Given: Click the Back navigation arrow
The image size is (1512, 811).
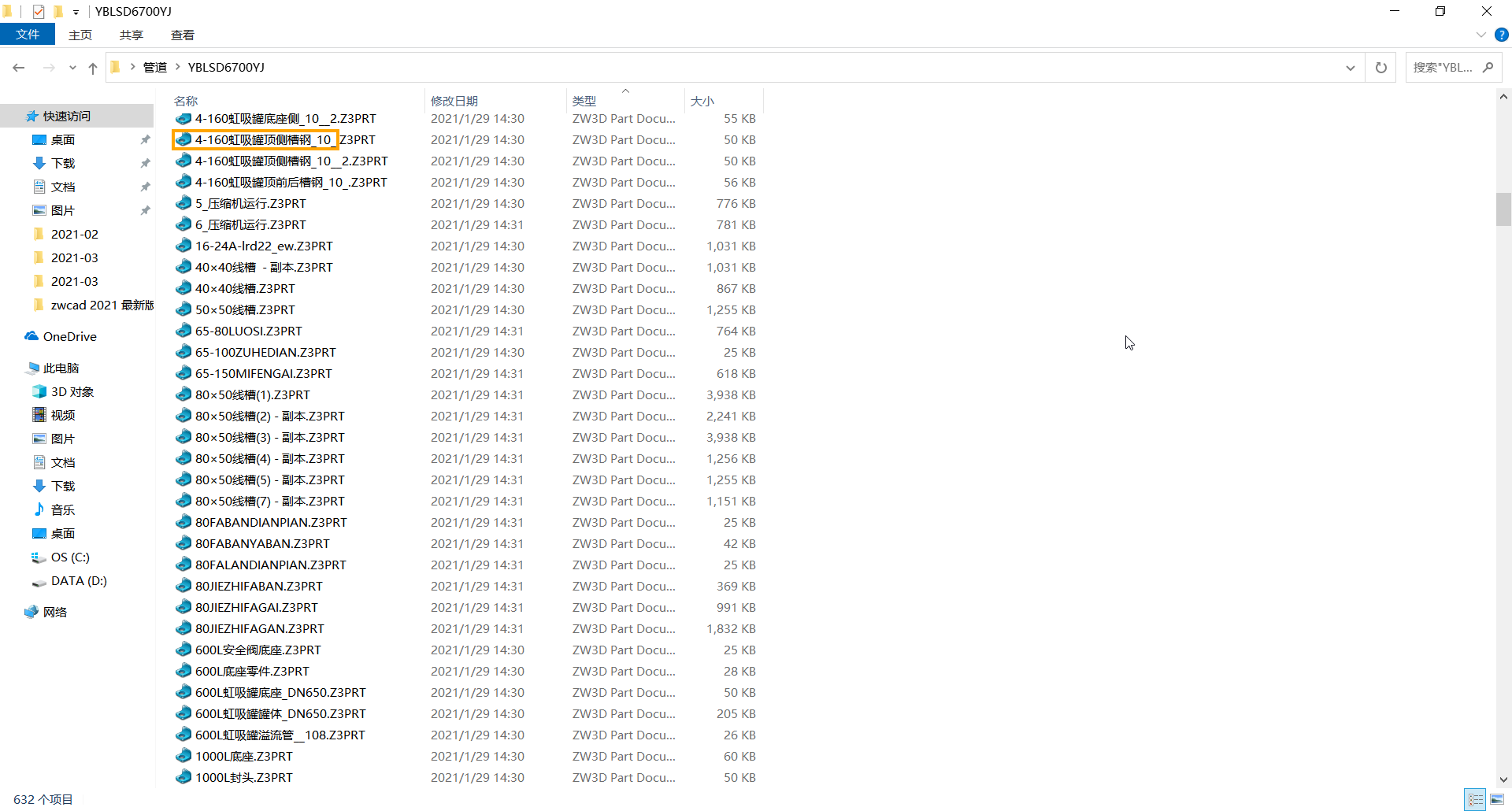Looking at the screenshot, I should [x=19, y=68].
